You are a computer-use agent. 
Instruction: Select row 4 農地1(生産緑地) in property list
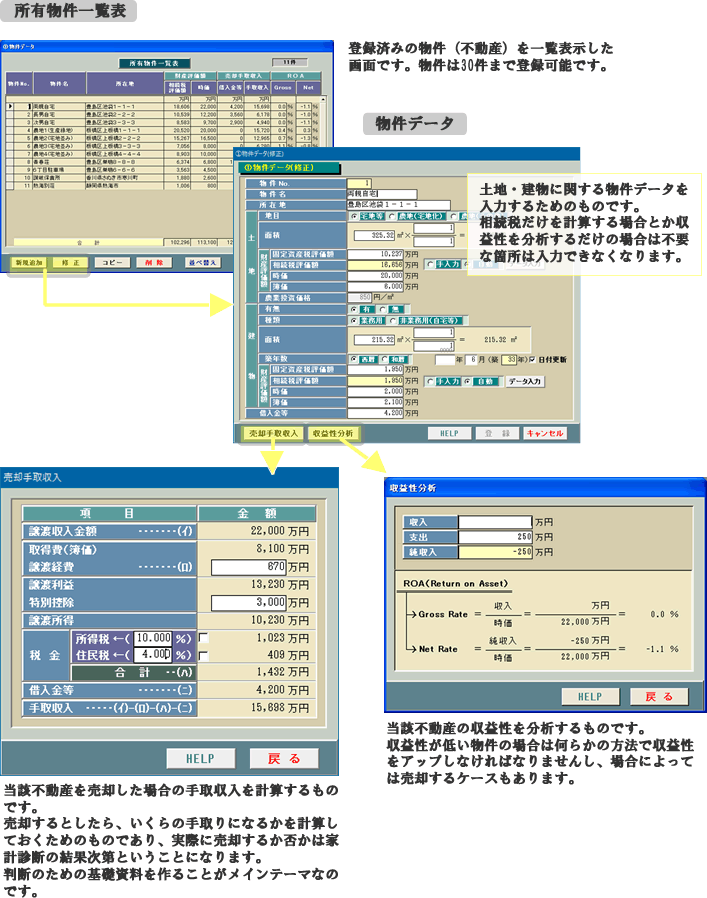163,131
